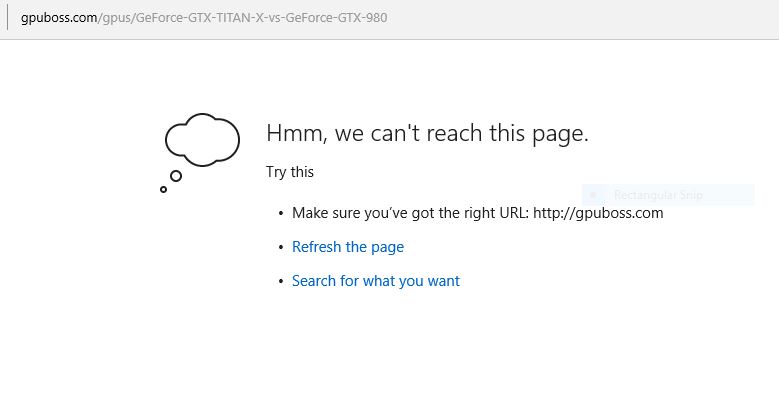The height and width of the screenshot is (406, 779).
Task: Open the 'Search for what you want' link
Action: [376, 281]
